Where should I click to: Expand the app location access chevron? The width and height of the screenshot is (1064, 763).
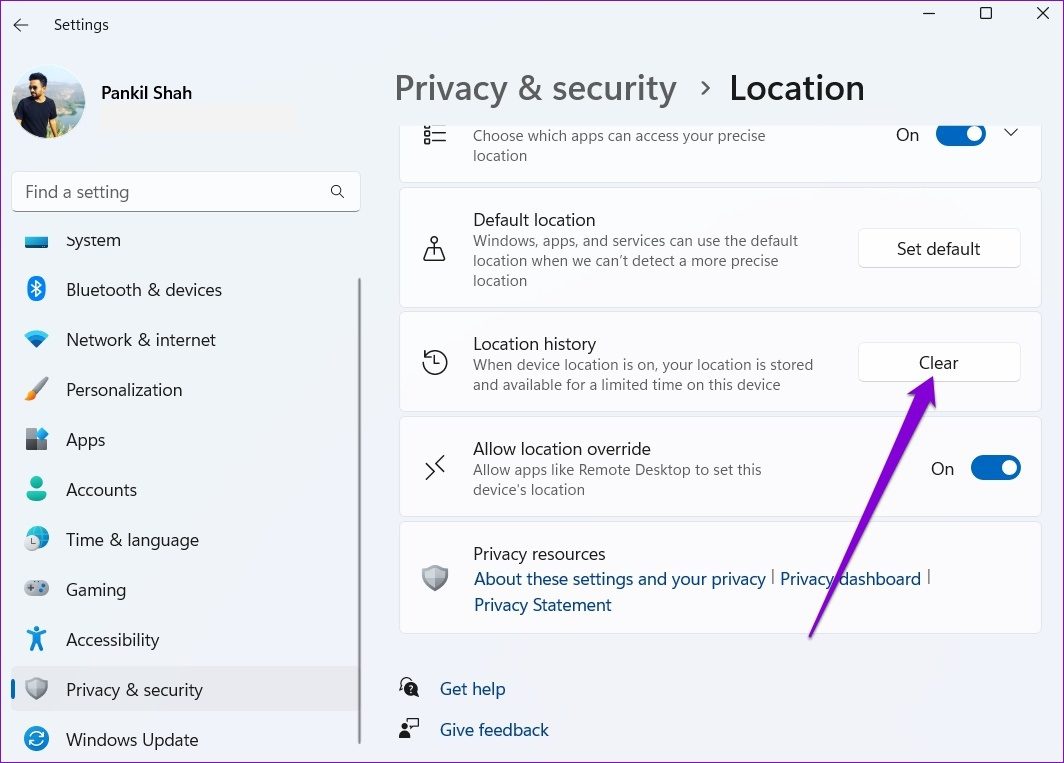[1010, 133]
